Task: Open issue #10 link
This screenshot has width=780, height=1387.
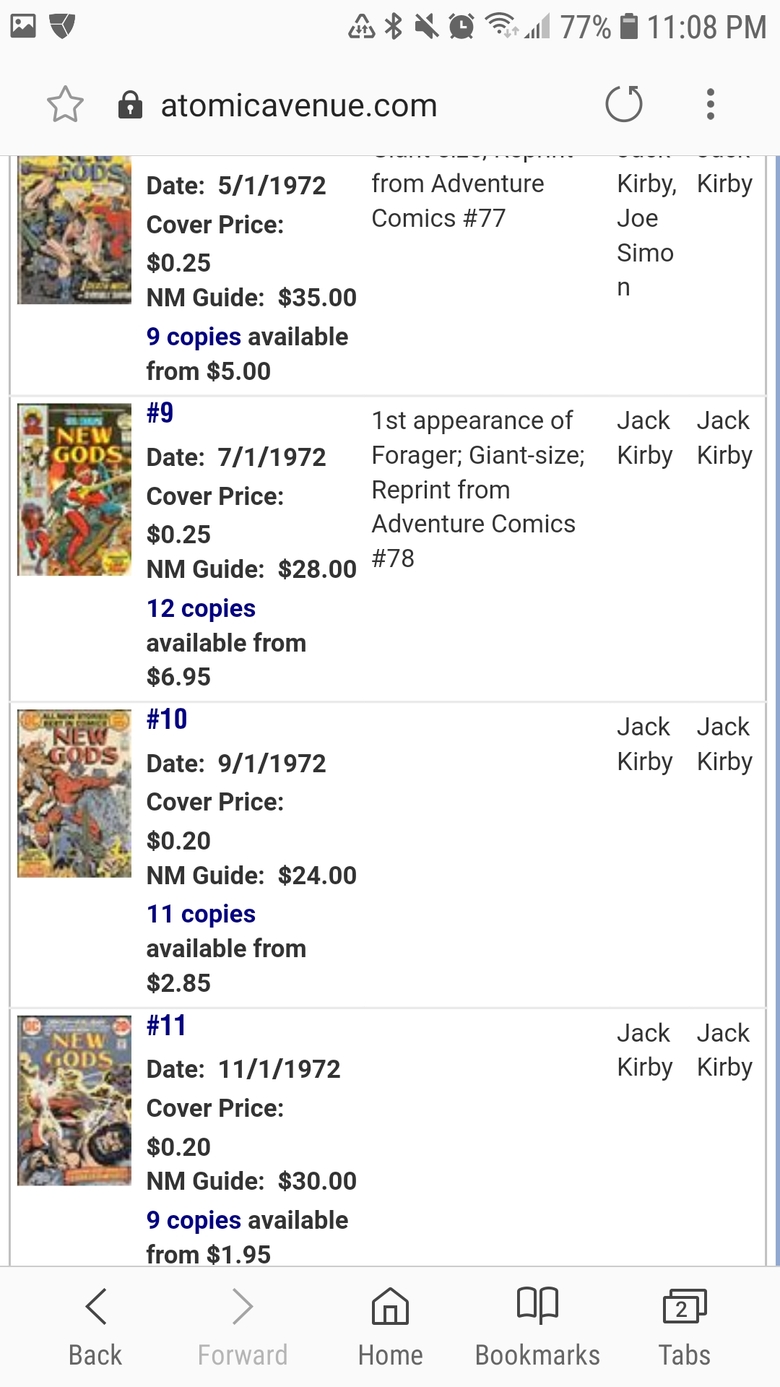Action: point(167,719)
